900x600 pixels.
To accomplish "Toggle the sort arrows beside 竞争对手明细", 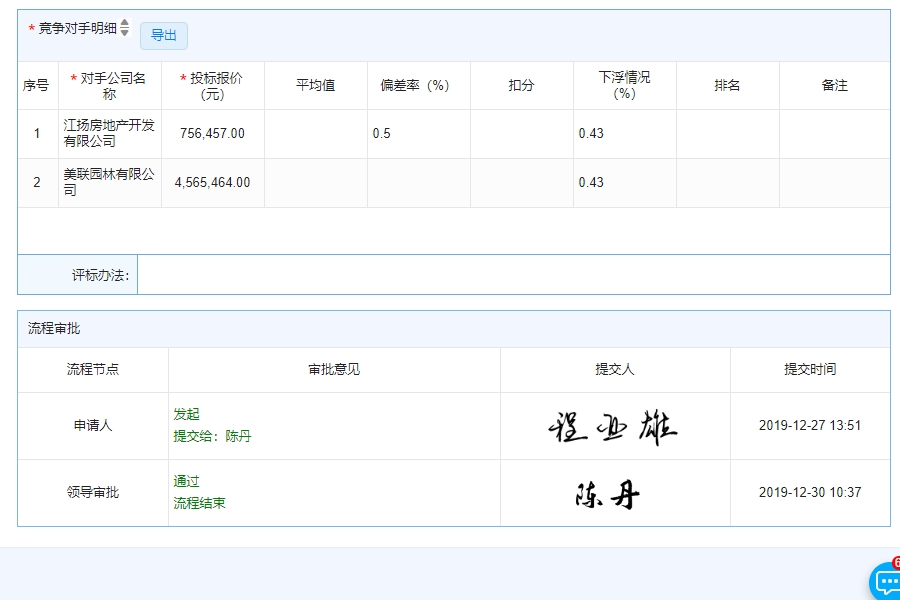I will tap(125, 28).
